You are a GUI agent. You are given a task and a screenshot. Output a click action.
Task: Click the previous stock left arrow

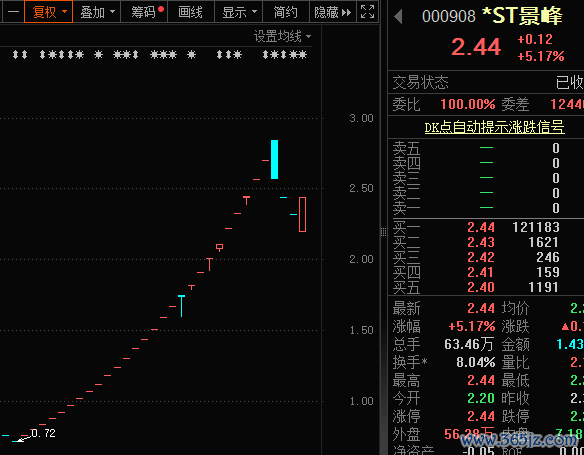(x=398, y=17)
